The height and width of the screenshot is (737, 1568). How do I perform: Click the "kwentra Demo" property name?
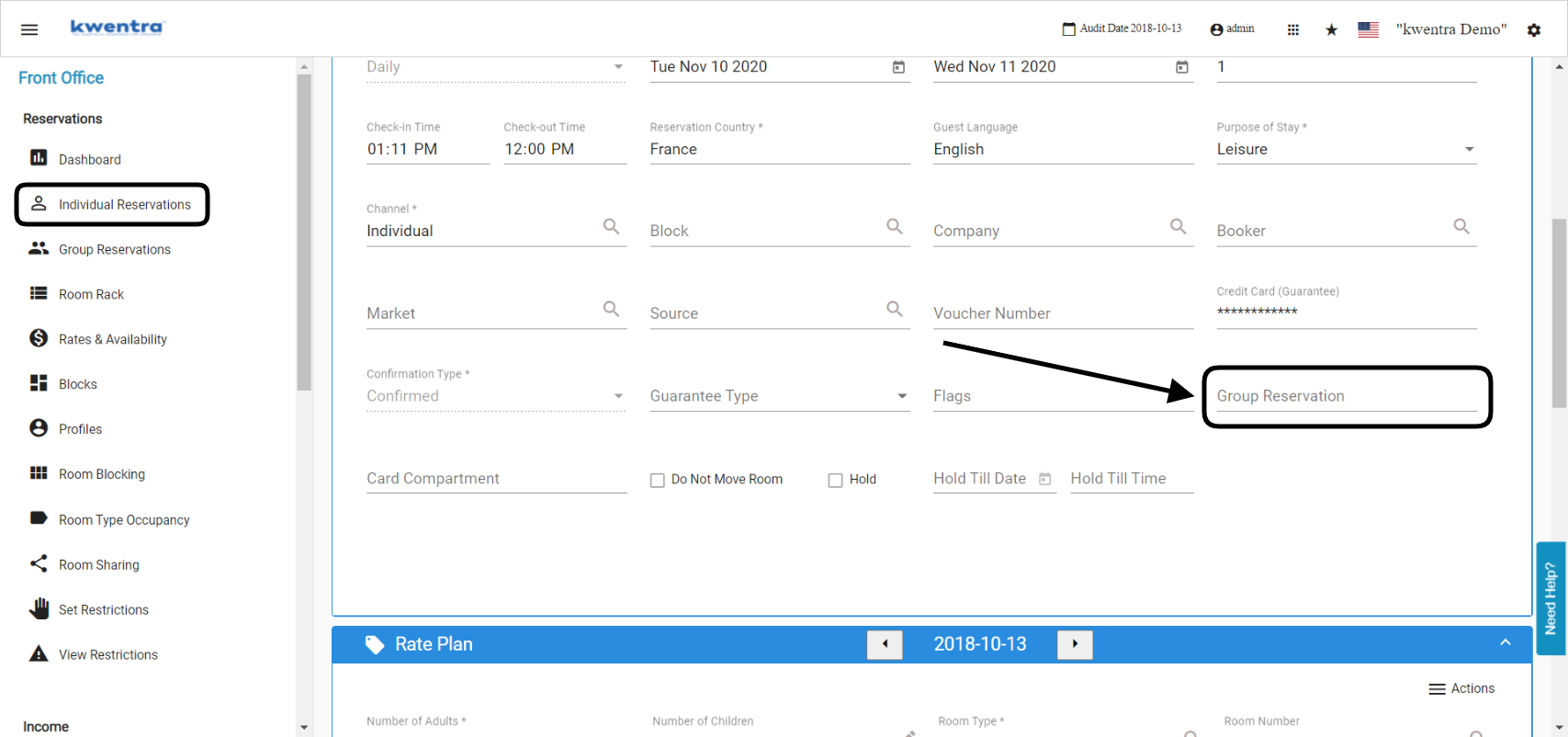click(x=1451, y=29)
